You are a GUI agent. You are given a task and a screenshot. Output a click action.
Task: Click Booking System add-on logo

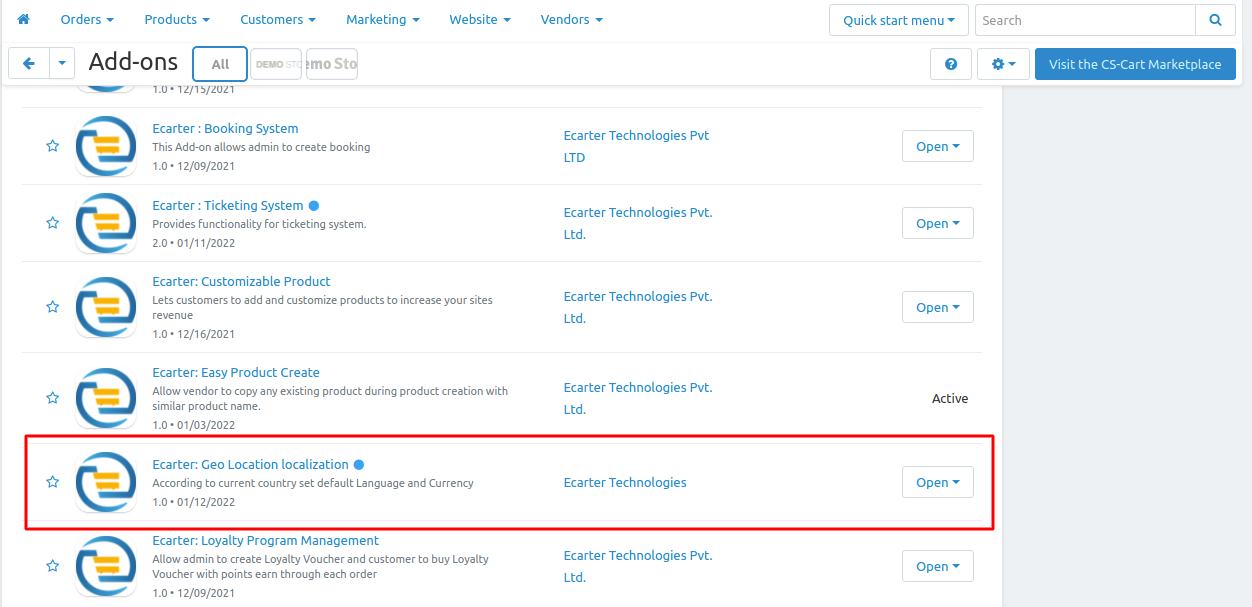click(106, 146)
